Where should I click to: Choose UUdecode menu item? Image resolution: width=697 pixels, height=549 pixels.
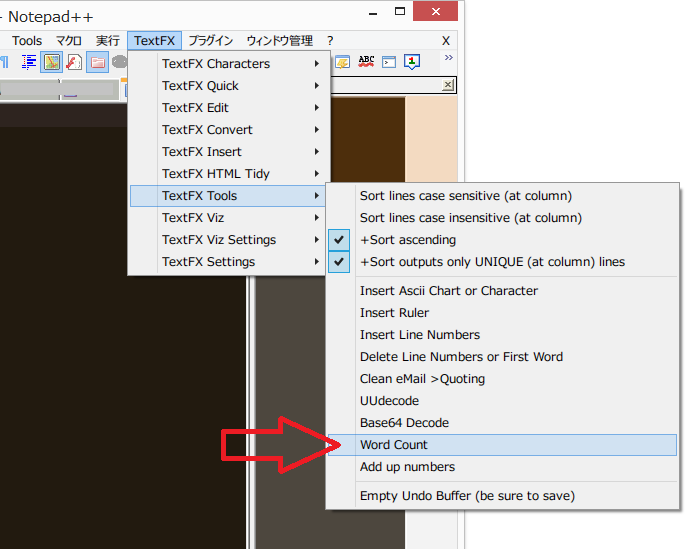click(x=502, y=401)
